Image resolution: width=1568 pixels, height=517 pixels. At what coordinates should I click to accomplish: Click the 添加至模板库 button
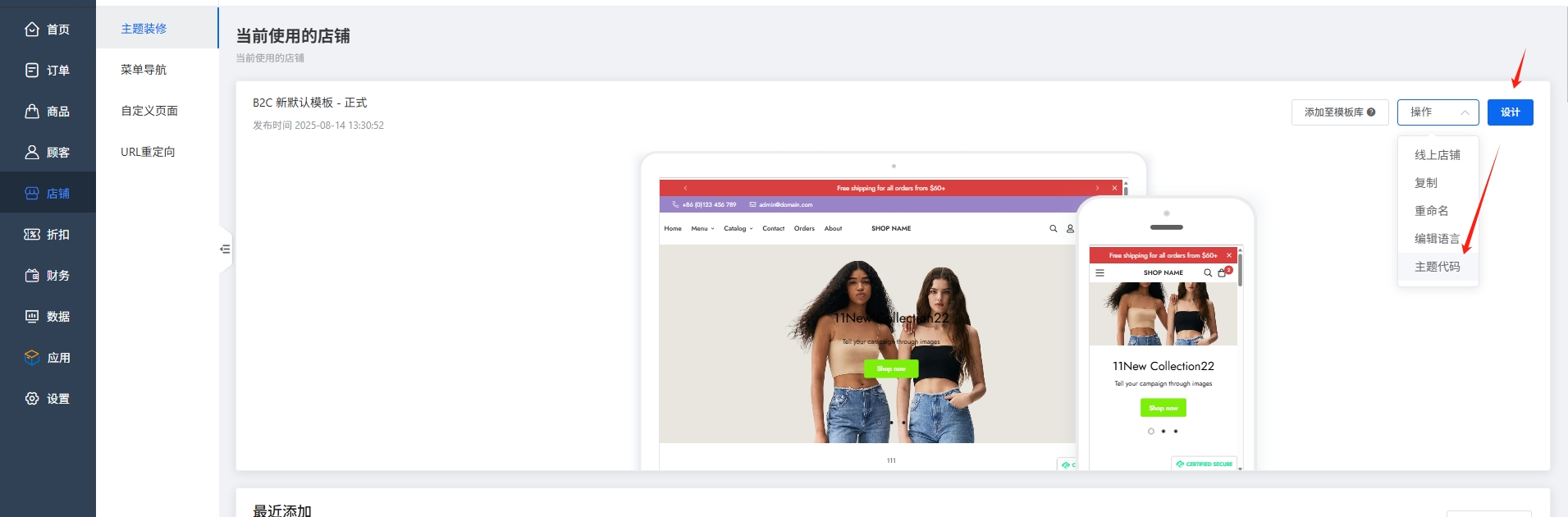pyautogui.click(x=1340, y=112)
